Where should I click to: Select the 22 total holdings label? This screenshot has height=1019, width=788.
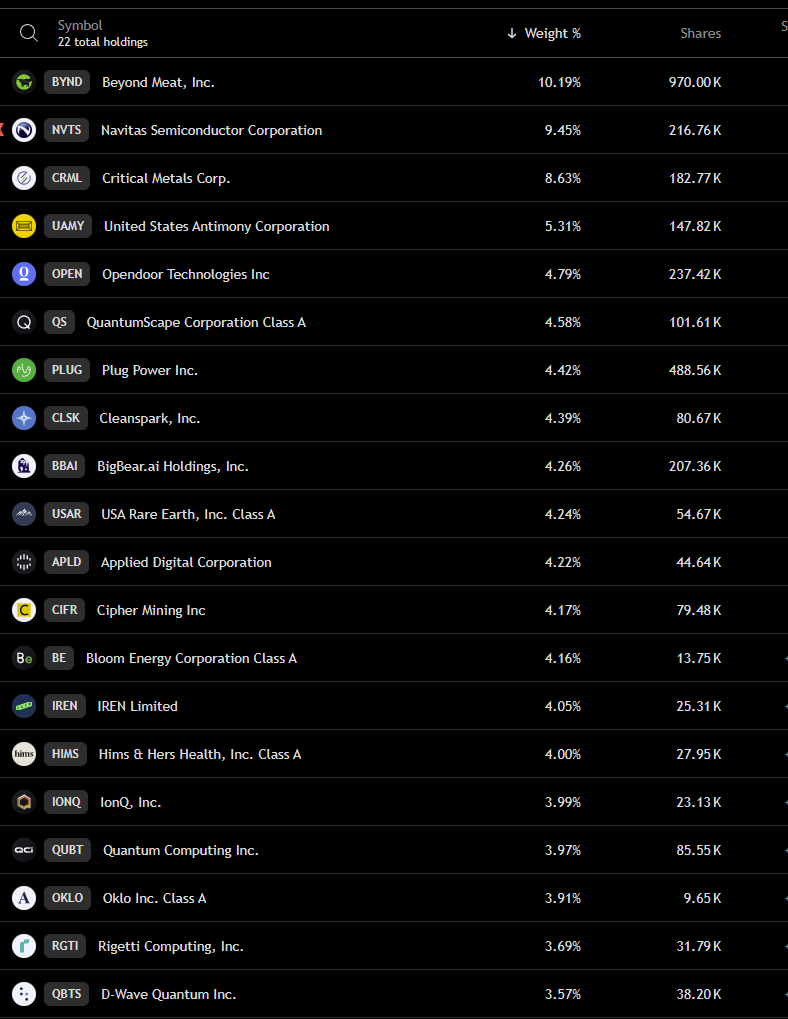[x=103, y=42]
